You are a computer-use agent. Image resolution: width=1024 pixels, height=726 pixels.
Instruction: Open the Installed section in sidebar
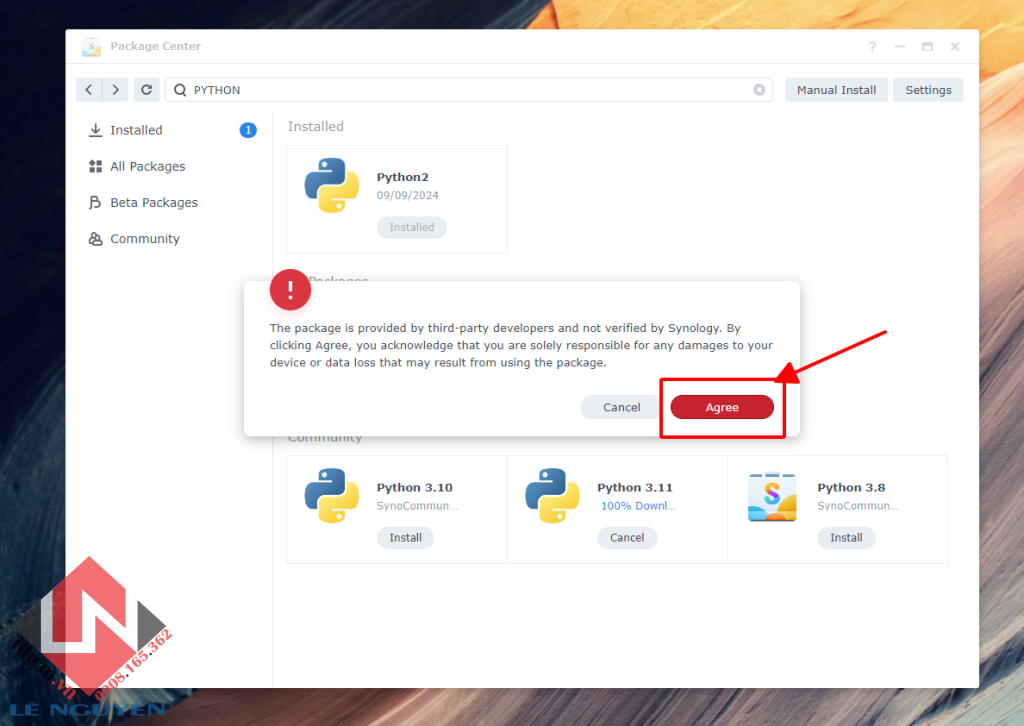coord(136,130)
